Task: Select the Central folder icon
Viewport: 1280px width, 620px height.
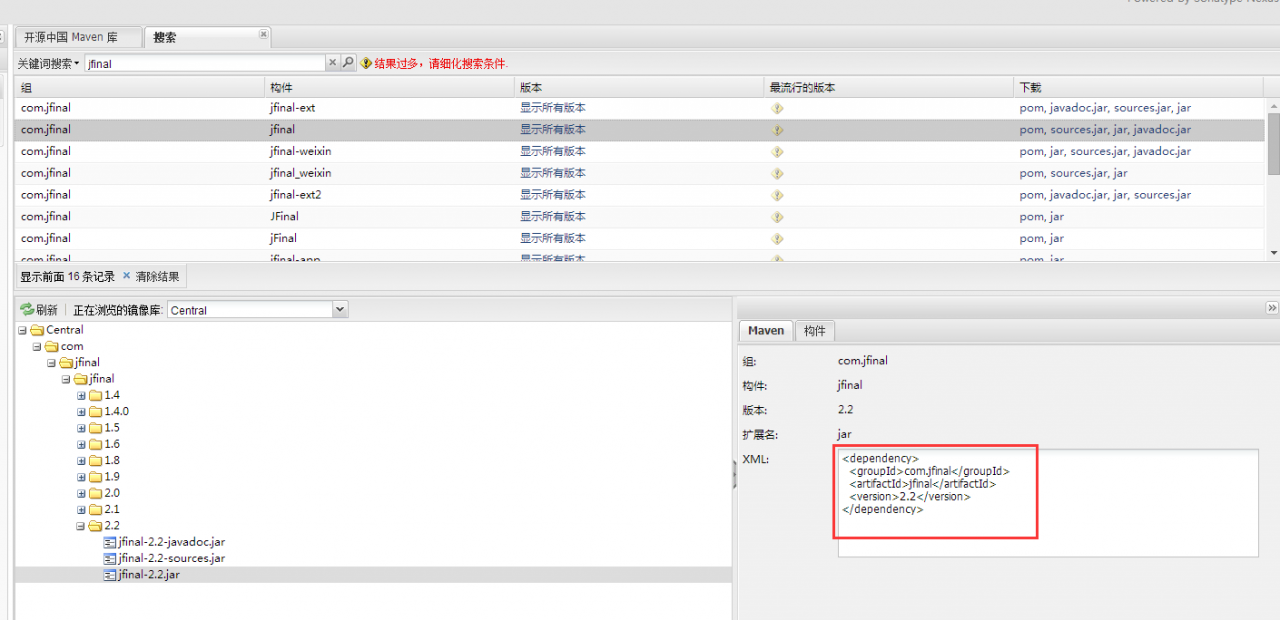Action: tap(37, 330)
